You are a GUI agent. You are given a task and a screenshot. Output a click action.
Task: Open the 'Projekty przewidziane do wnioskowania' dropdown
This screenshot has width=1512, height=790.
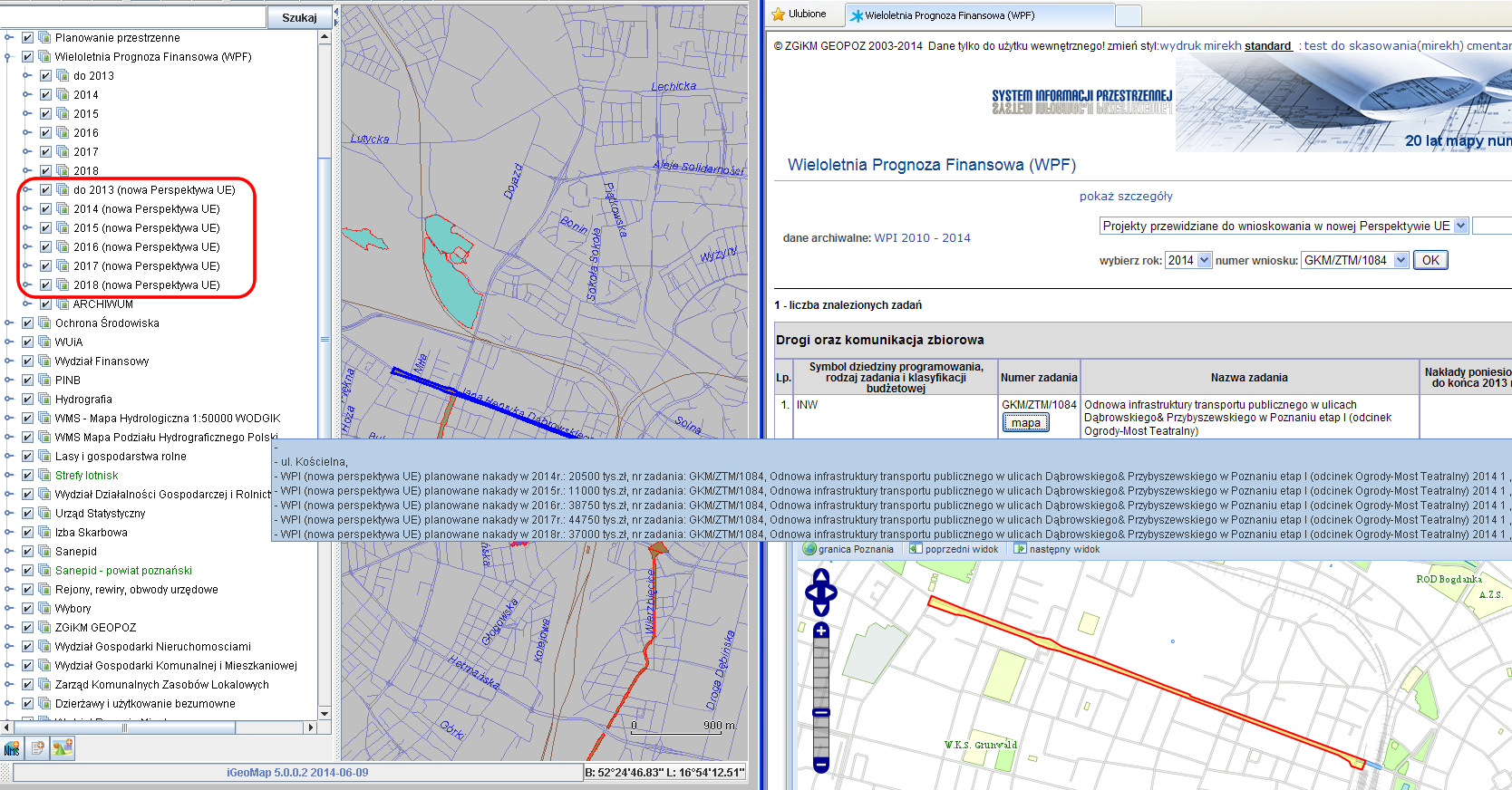point(1283,226)
